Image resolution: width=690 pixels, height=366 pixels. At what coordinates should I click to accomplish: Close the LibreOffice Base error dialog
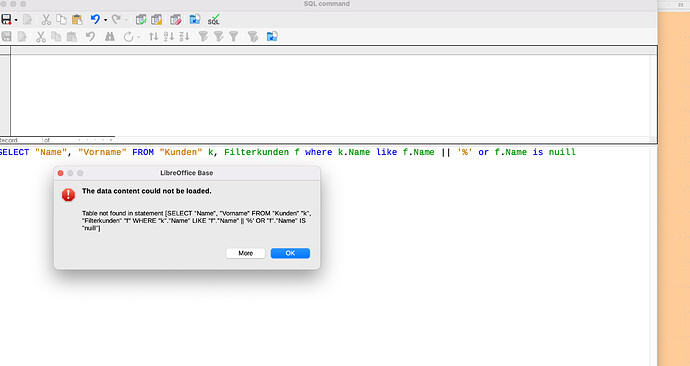61,173
